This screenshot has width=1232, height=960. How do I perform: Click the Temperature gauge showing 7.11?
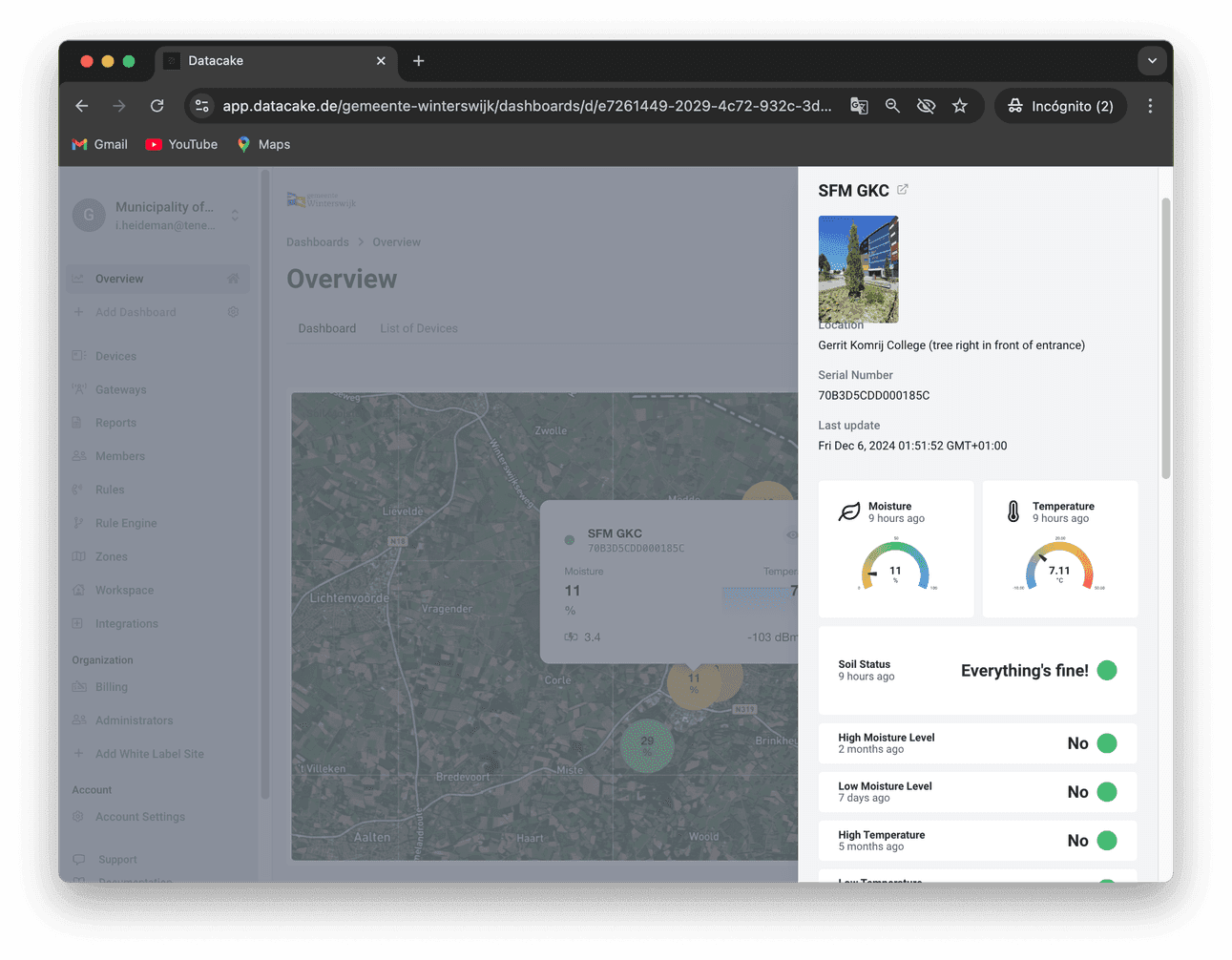click(1059, 566)
